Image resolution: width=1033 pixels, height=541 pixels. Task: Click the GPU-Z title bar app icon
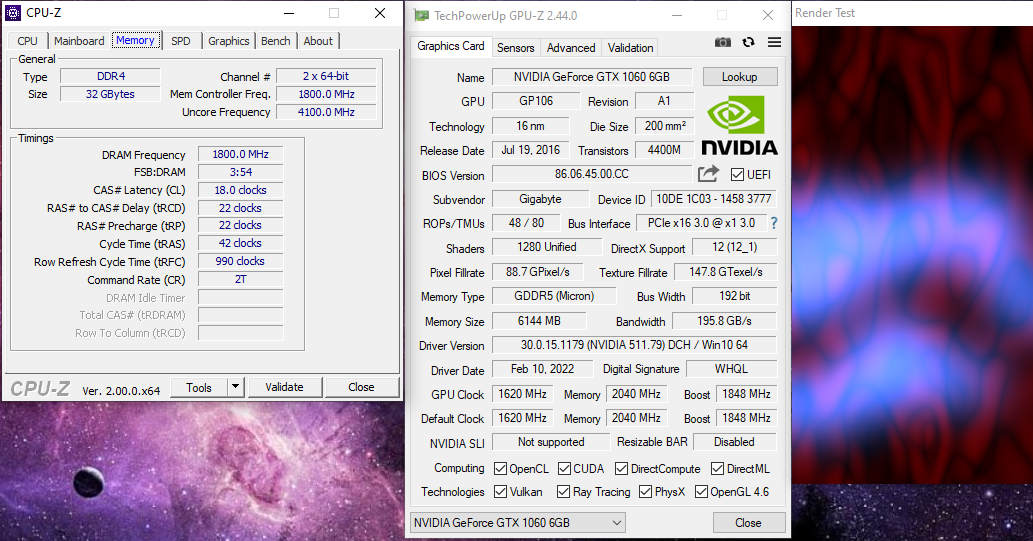421,15
